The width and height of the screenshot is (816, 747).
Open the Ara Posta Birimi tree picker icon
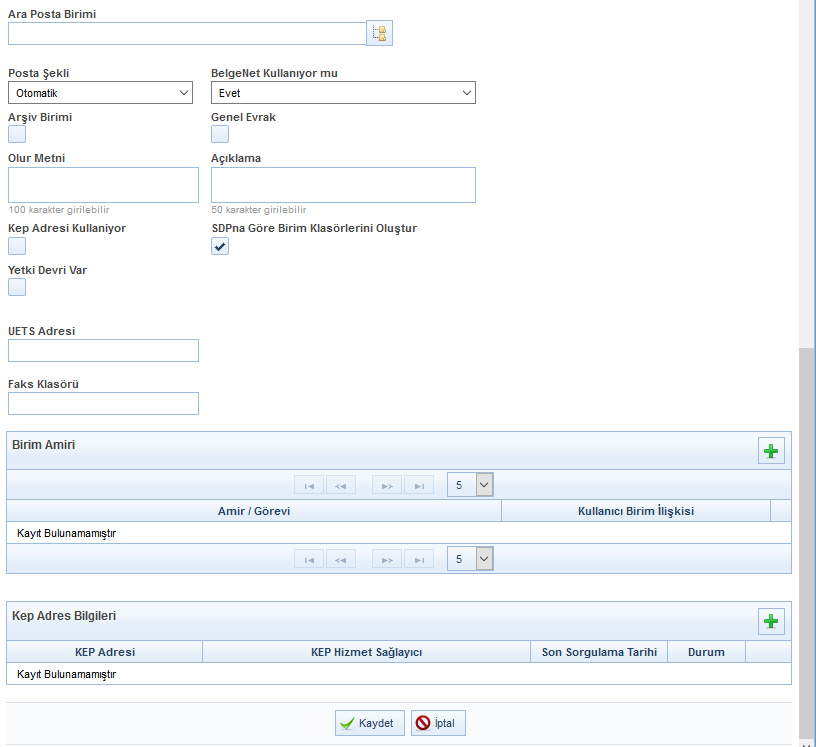click(379, 33)
